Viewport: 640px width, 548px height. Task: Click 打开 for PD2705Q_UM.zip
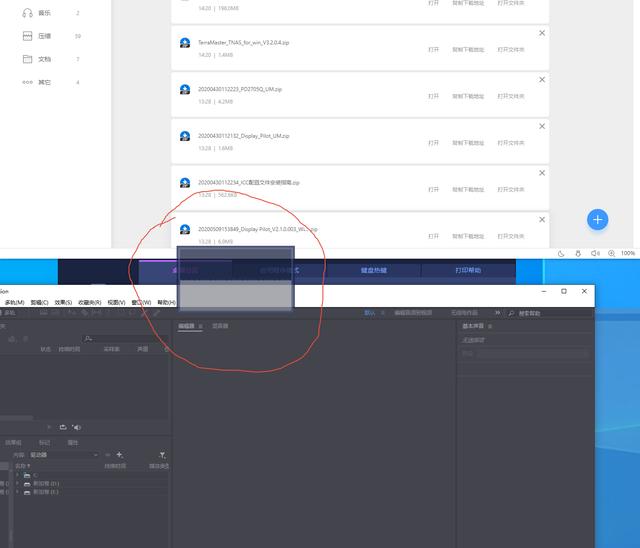point(433,96)
